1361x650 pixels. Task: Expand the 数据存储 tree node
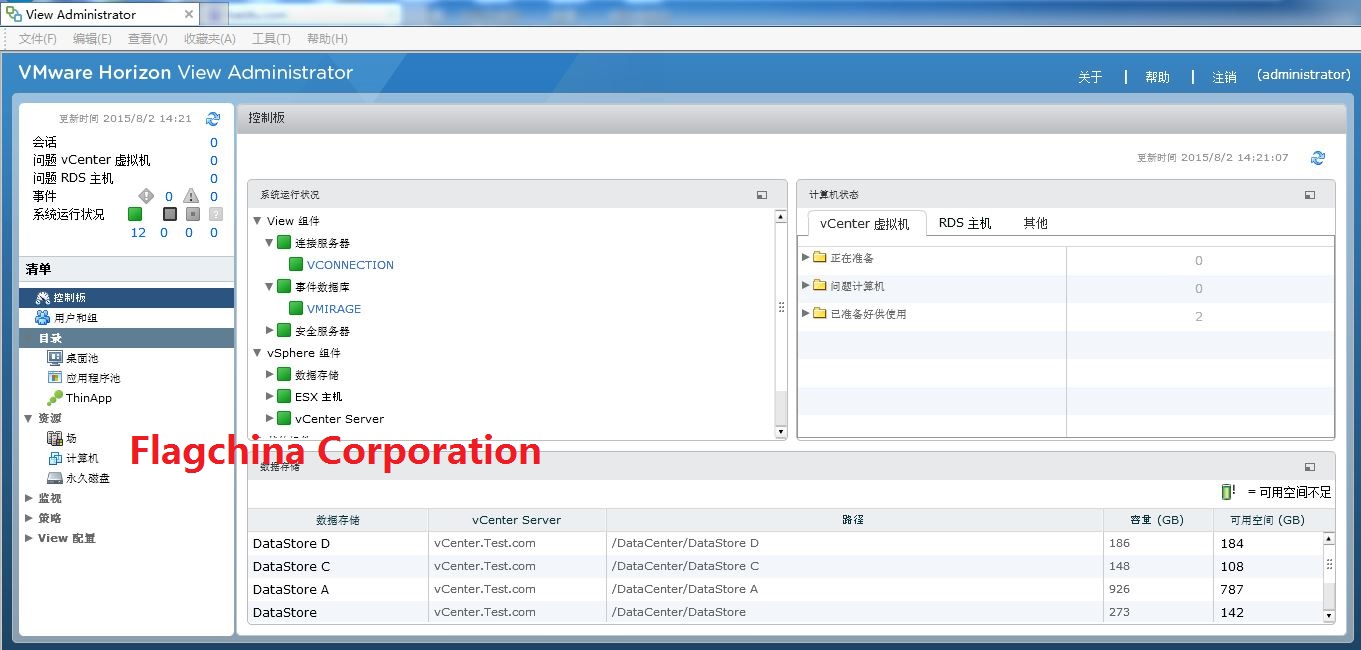270,375
